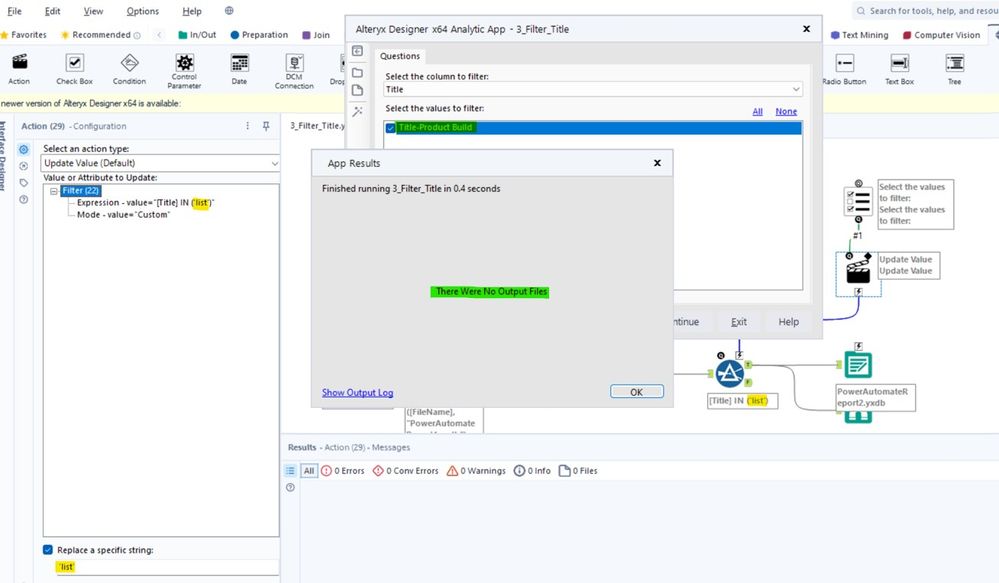The height and width of the screenshot is (583, 999).
Task: Click the back arrow icon in Analytic App dialog
Action: [357, 51]
